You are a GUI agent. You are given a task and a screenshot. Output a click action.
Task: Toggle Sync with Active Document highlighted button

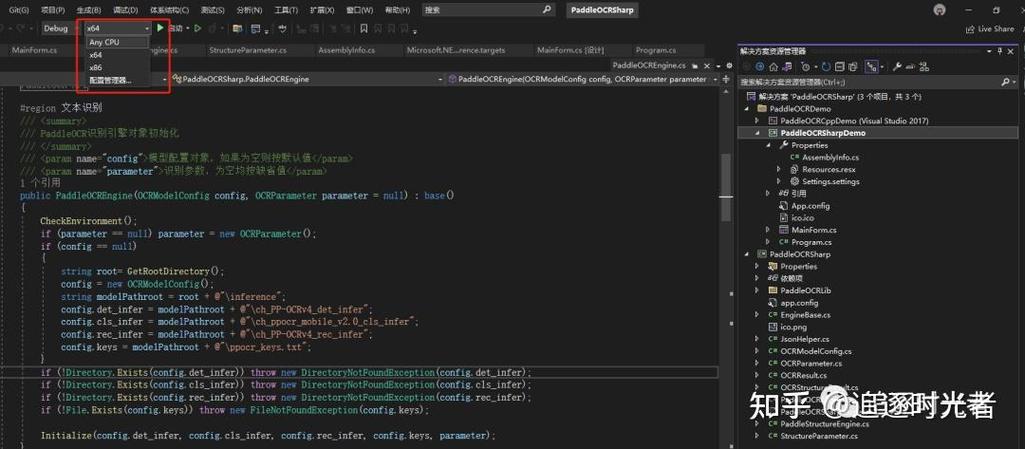871,66
